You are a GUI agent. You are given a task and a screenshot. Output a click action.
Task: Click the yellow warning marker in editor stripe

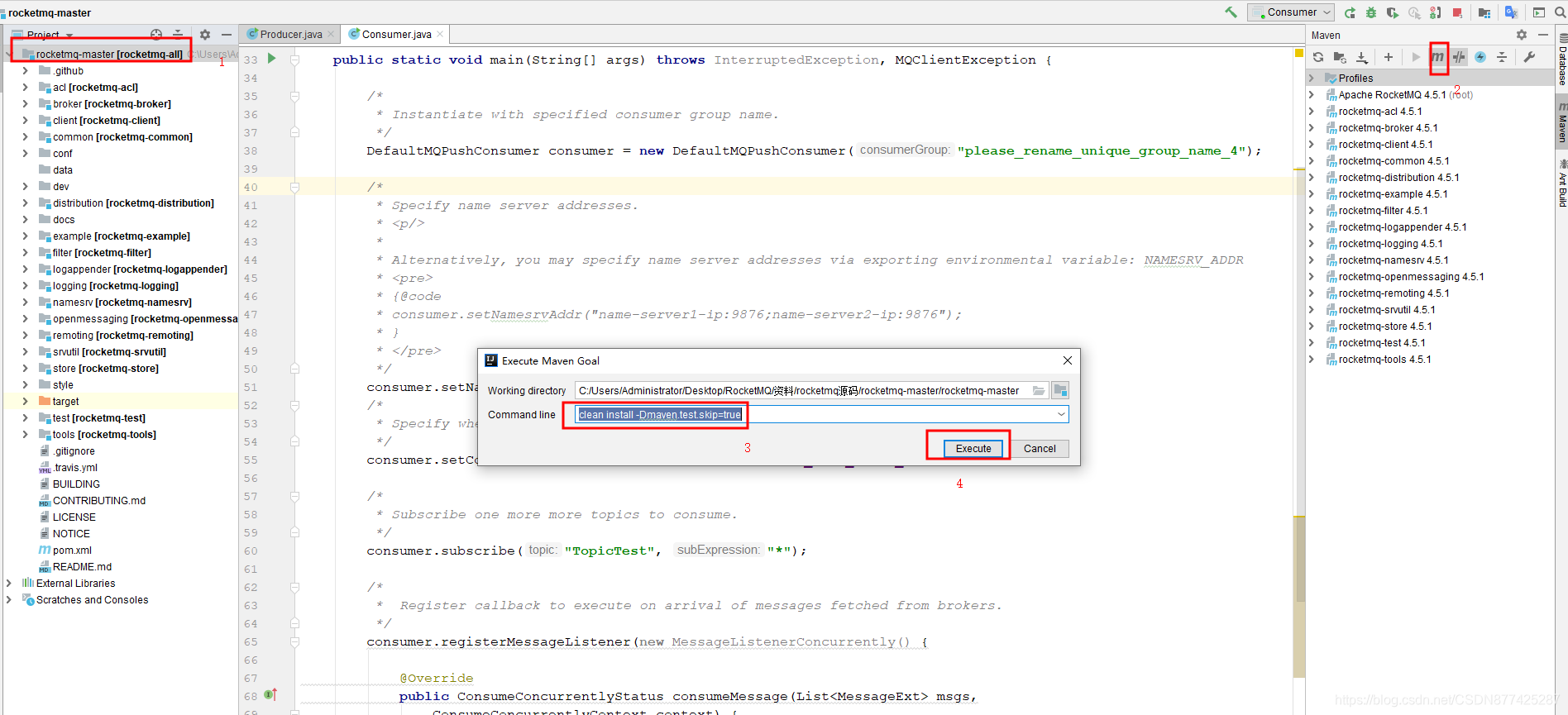1298,53
